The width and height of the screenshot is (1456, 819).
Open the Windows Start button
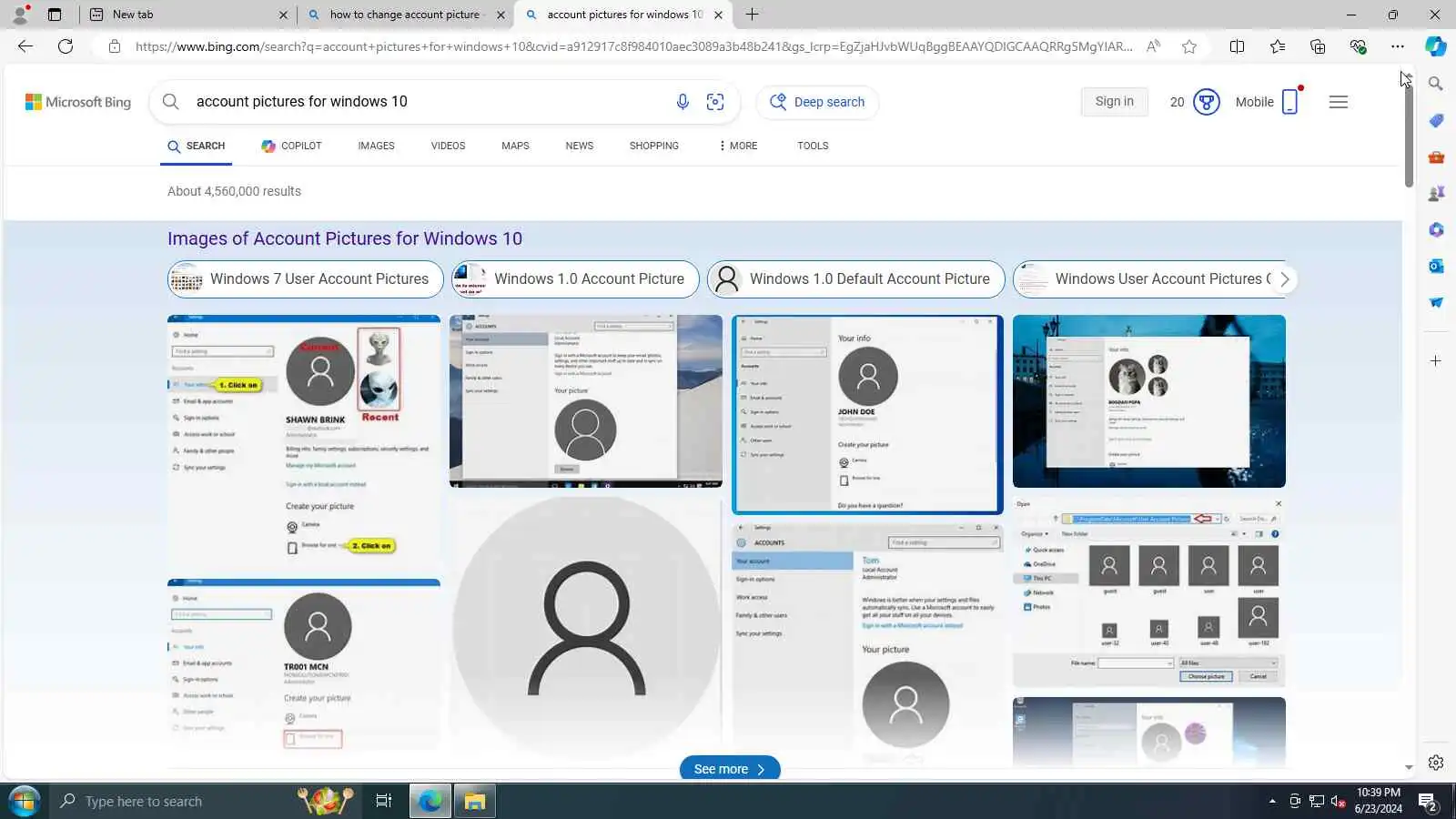pyautogui.click(x=24, y=802)
